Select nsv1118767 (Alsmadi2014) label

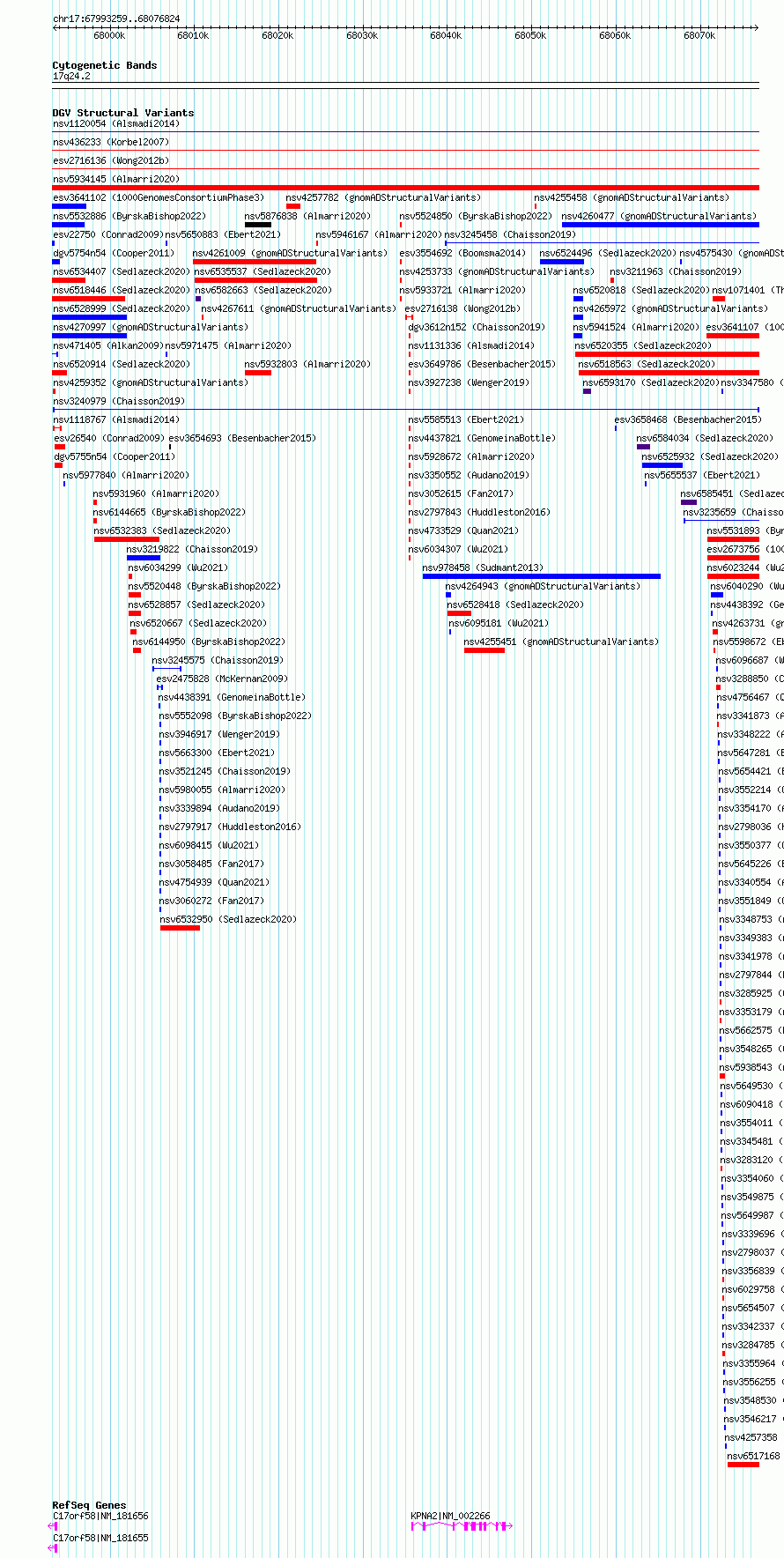tap(115, 420)
